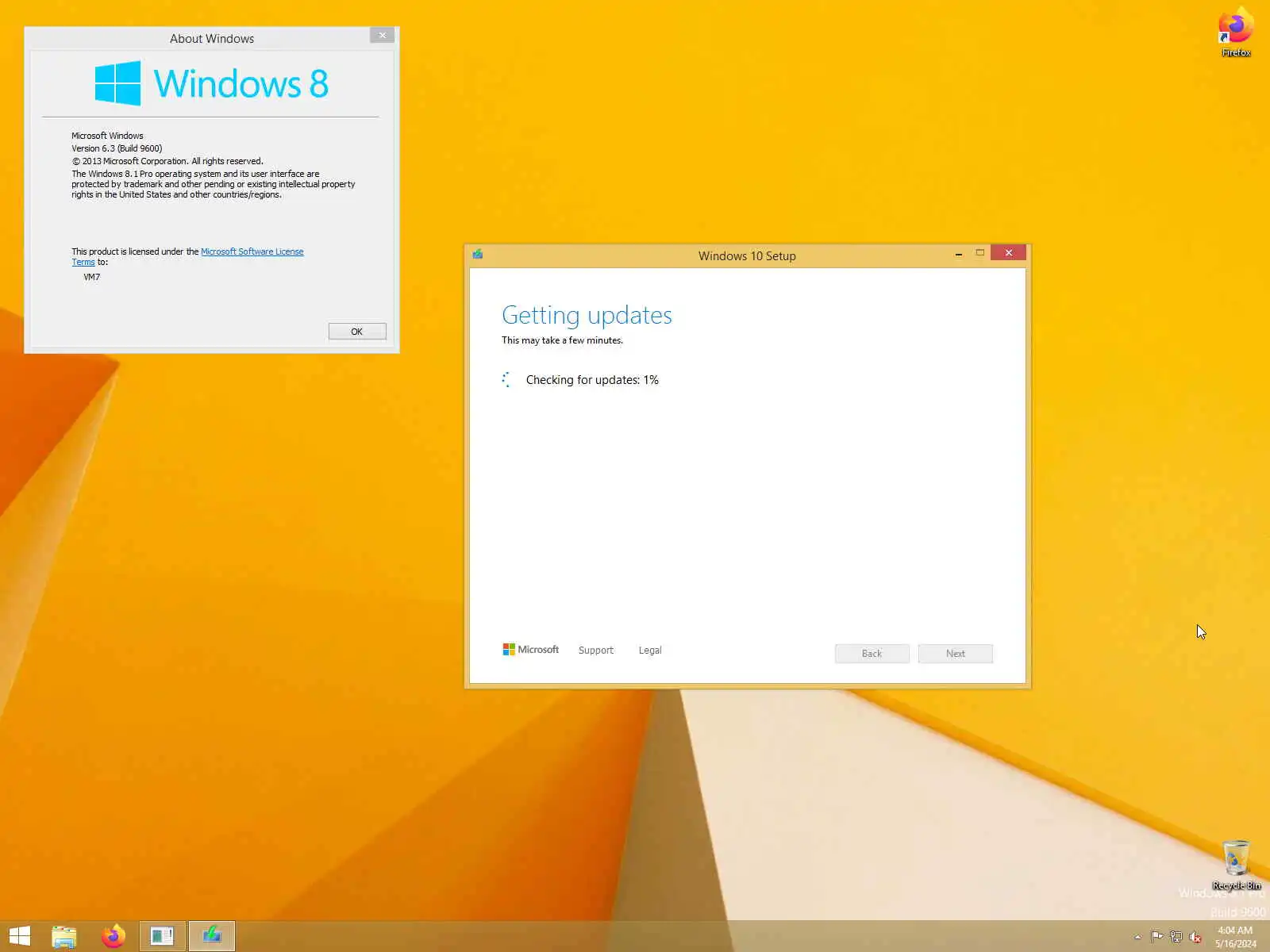Minimize the Windows 10 Setup window
Image resolution: width=1270 pixels, height=952 pixels.
click(959, 253)
